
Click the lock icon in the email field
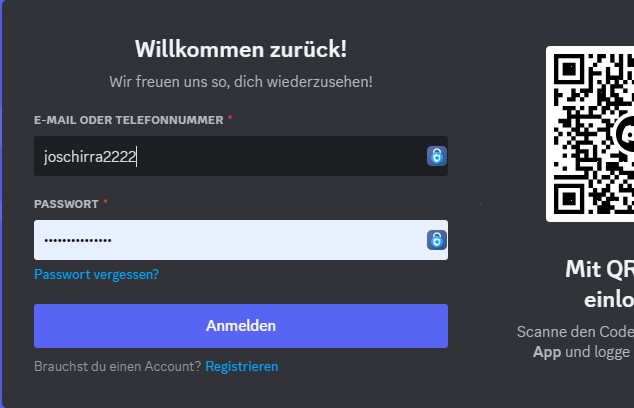click(436, 156)
